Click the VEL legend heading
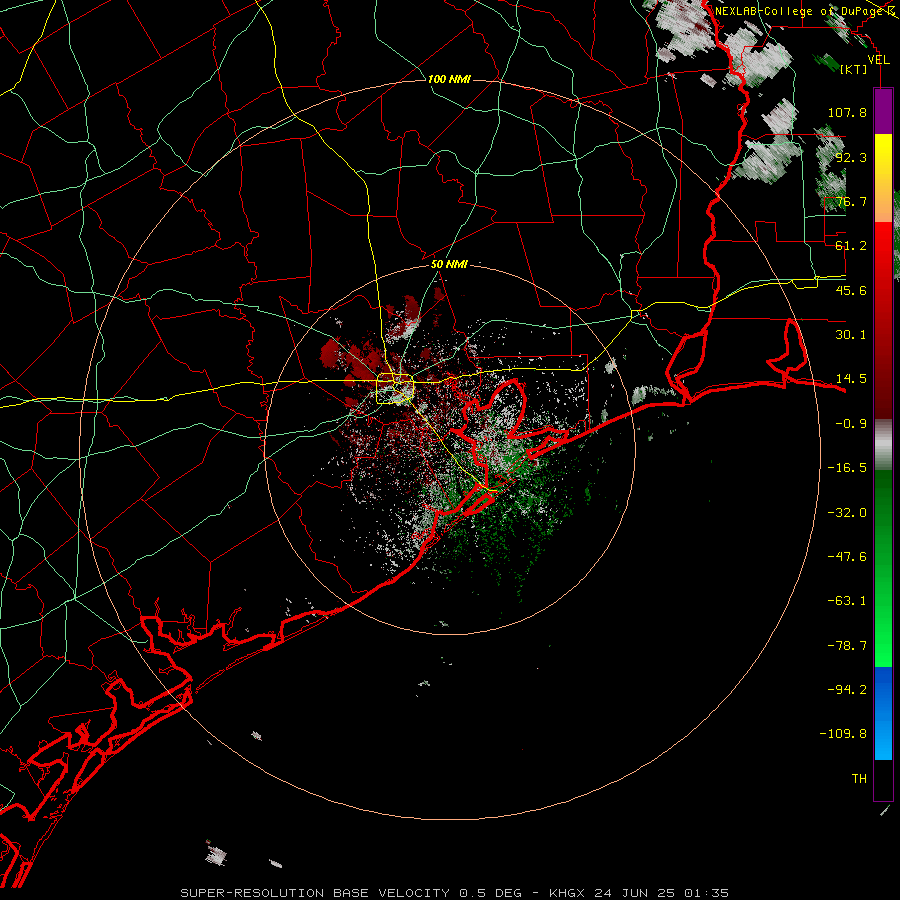The height and width of the screenshot is (900, 900). pyautogui.click(x=878, y=60)
